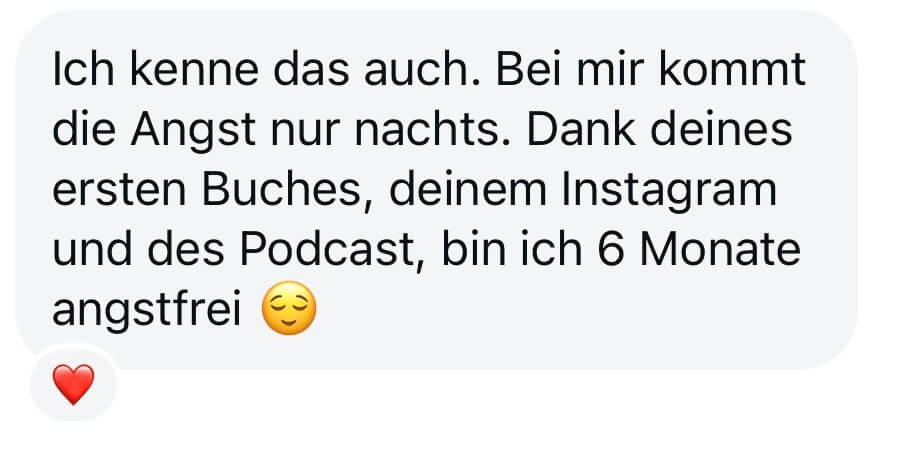Open the heart reaction badge below bubble

click(73, 384)
